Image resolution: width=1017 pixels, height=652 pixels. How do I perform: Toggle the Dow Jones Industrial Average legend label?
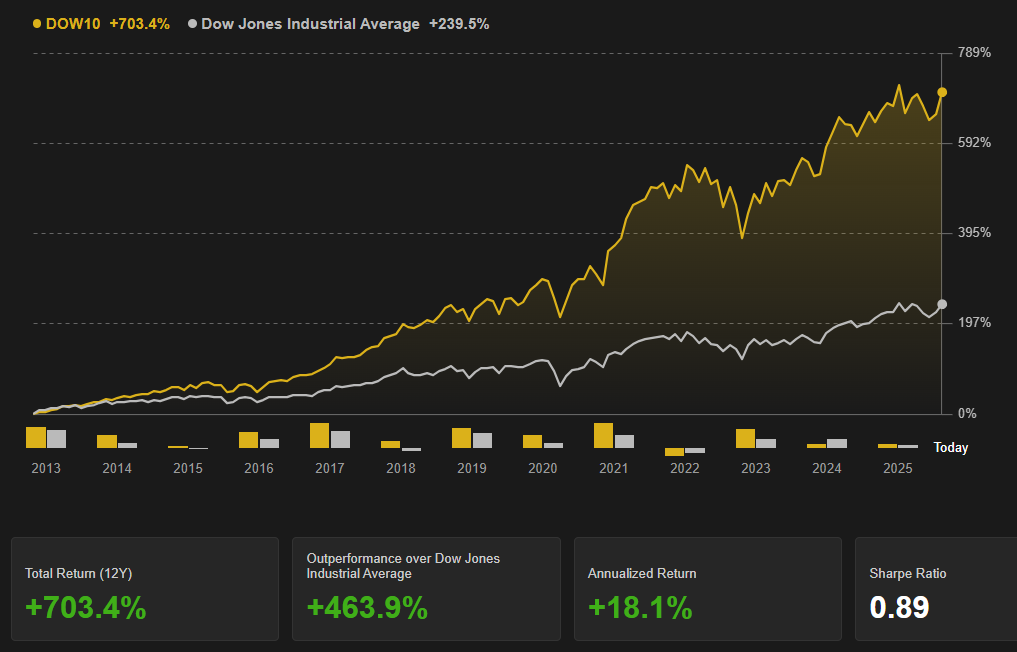(x=310, y=24)
